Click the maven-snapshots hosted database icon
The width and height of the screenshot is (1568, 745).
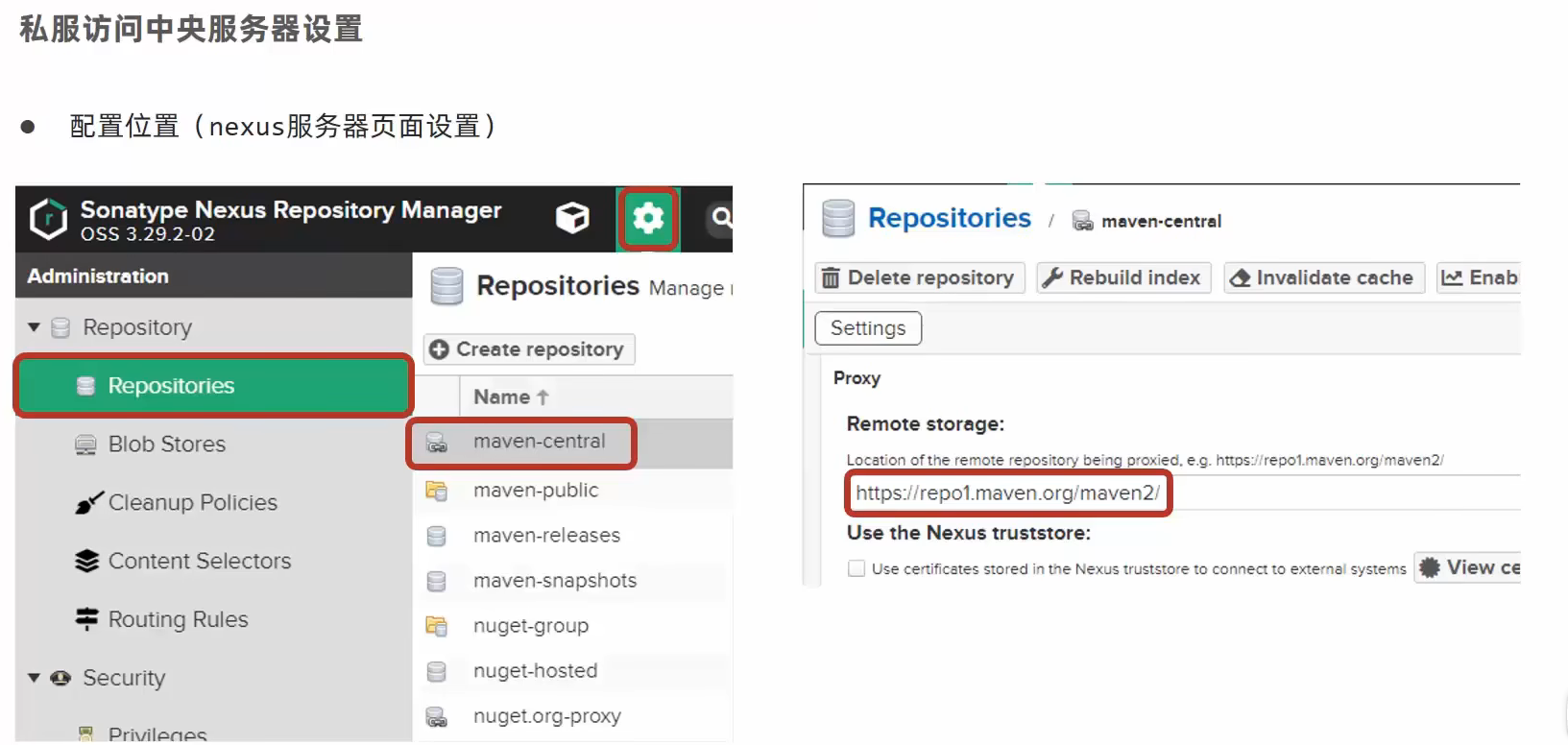(437, 581)
